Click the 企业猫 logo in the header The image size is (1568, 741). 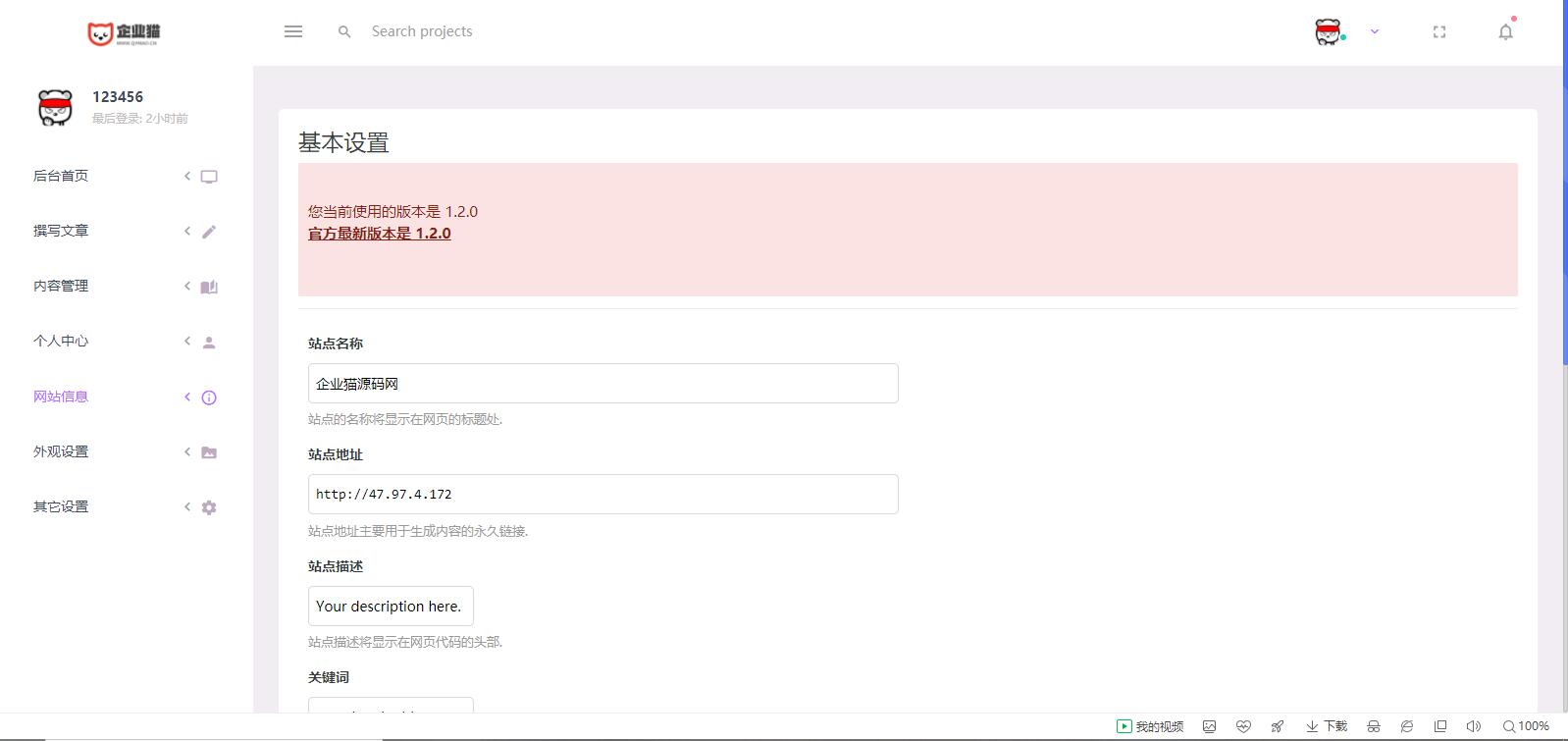click(x=124, y=33)
